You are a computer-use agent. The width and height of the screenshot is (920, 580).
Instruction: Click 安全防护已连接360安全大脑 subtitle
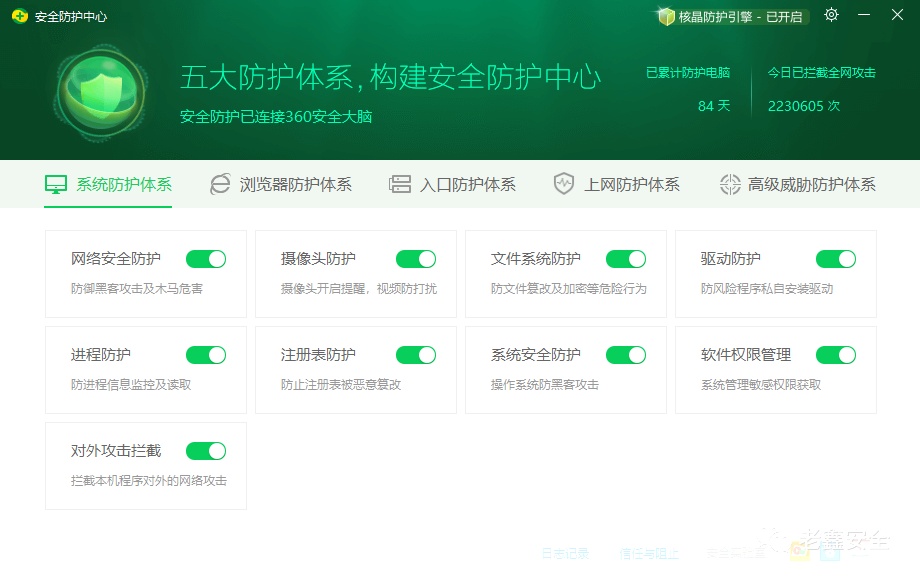click(276, 117)
